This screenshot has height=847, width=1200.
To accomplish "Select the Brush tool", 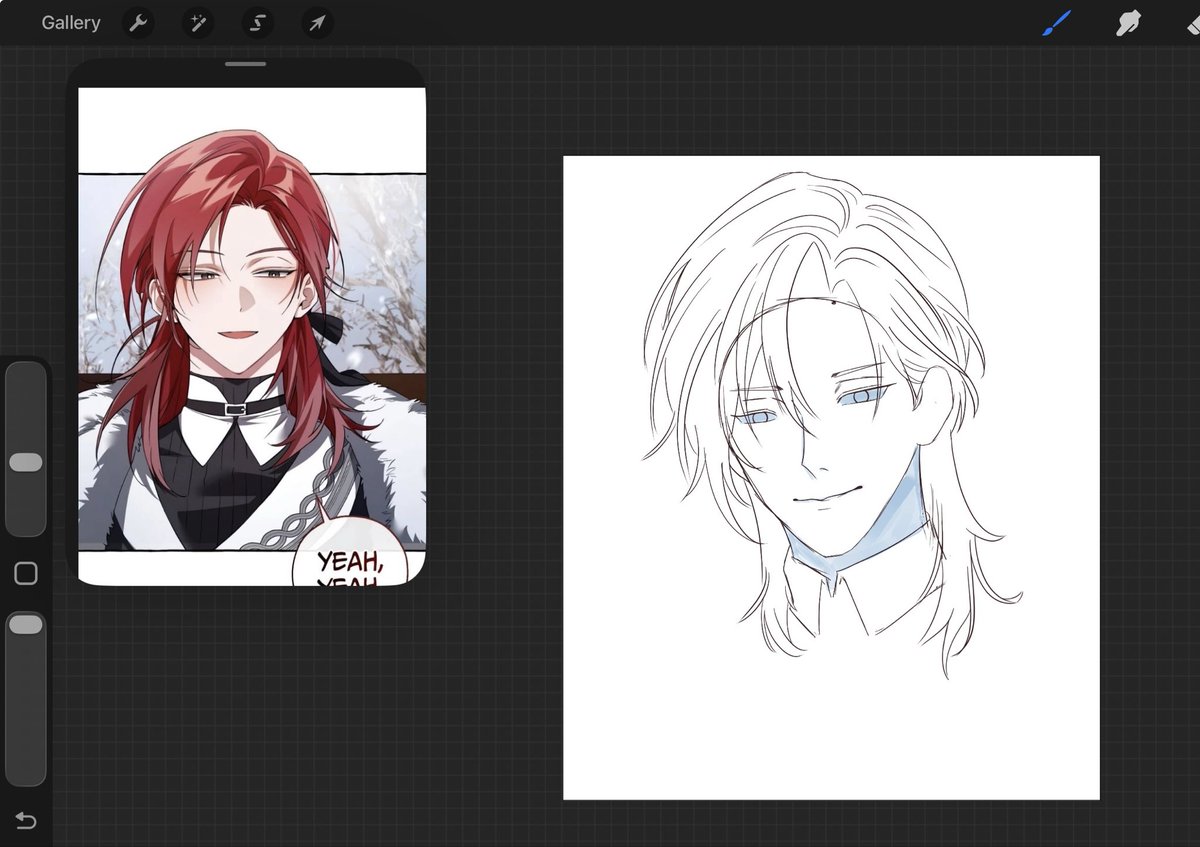I will click(x=1057, y=22).
